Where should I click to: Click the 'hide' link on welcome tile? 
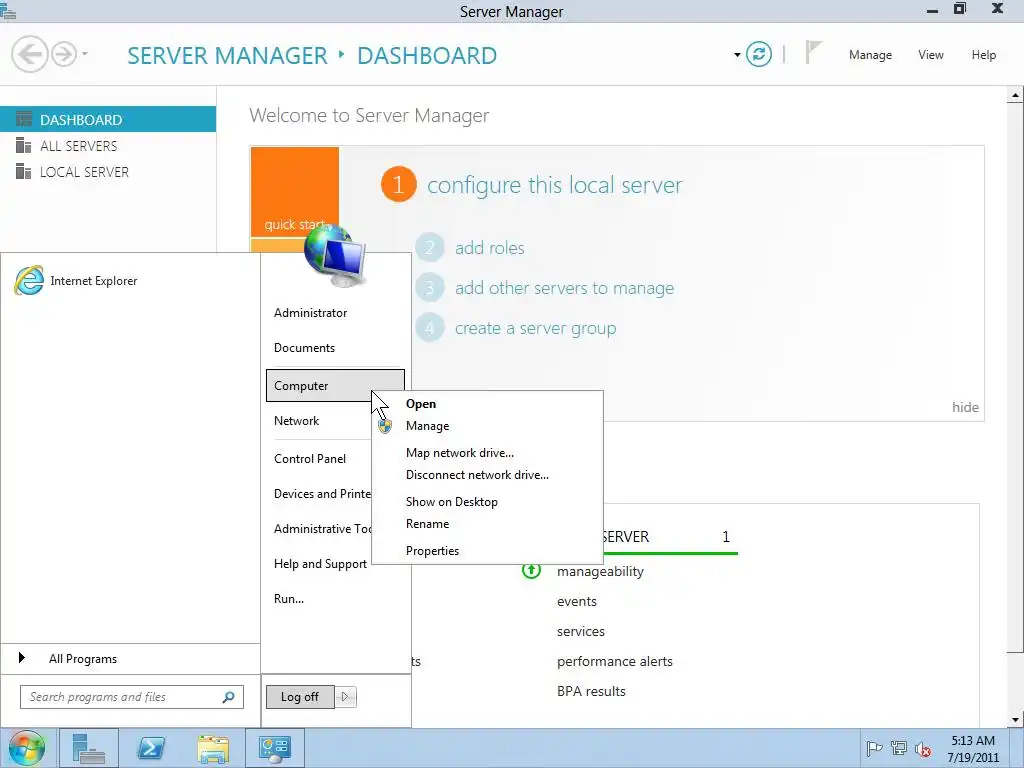965,408
